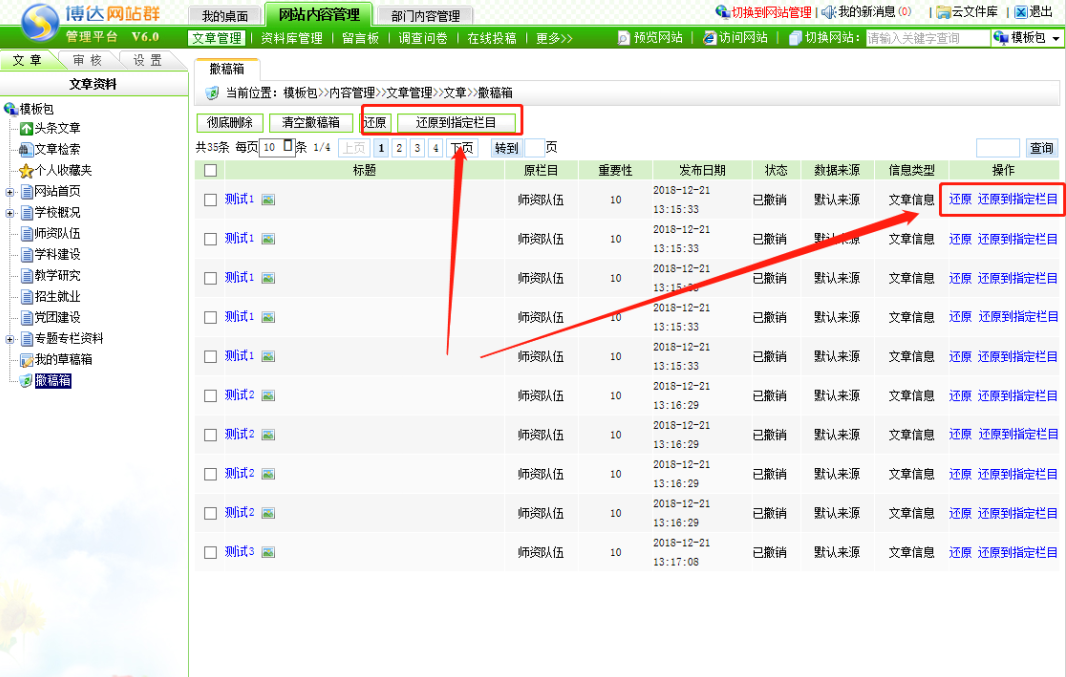This screenshot has height=677, width=1066.
Task: Click the 我的新消息 speaker icon
Action: pos(829,12)
